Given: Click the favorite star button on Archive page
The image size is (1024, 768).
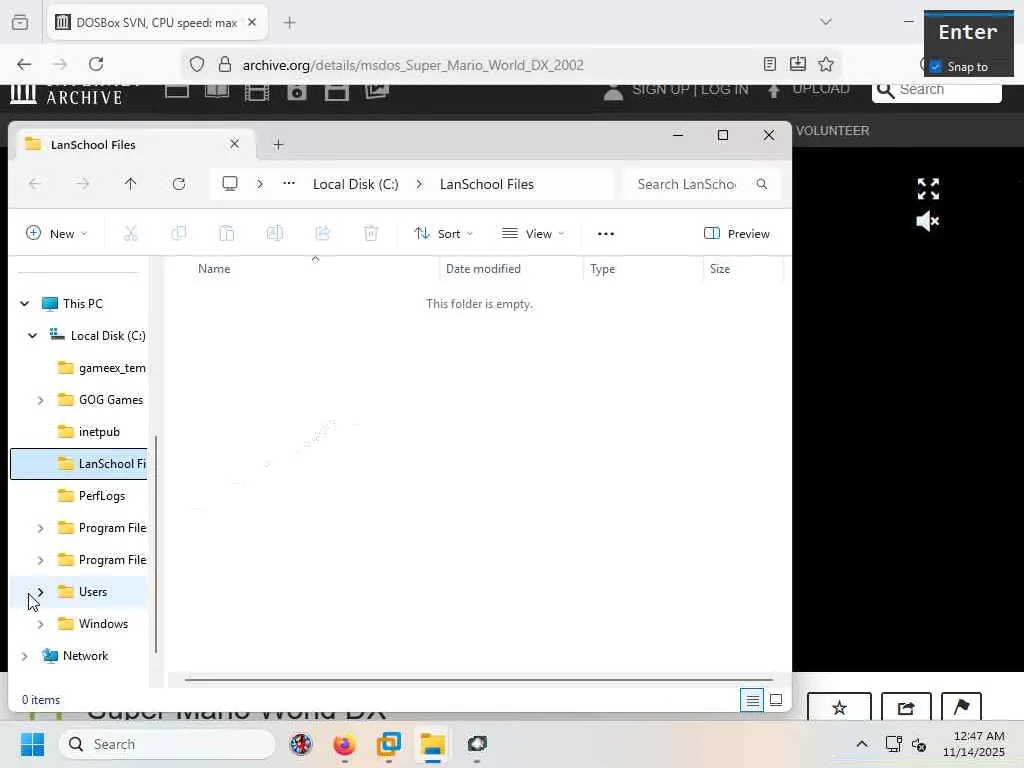Looking at the screenshot, I should click(x=839, y=707).
